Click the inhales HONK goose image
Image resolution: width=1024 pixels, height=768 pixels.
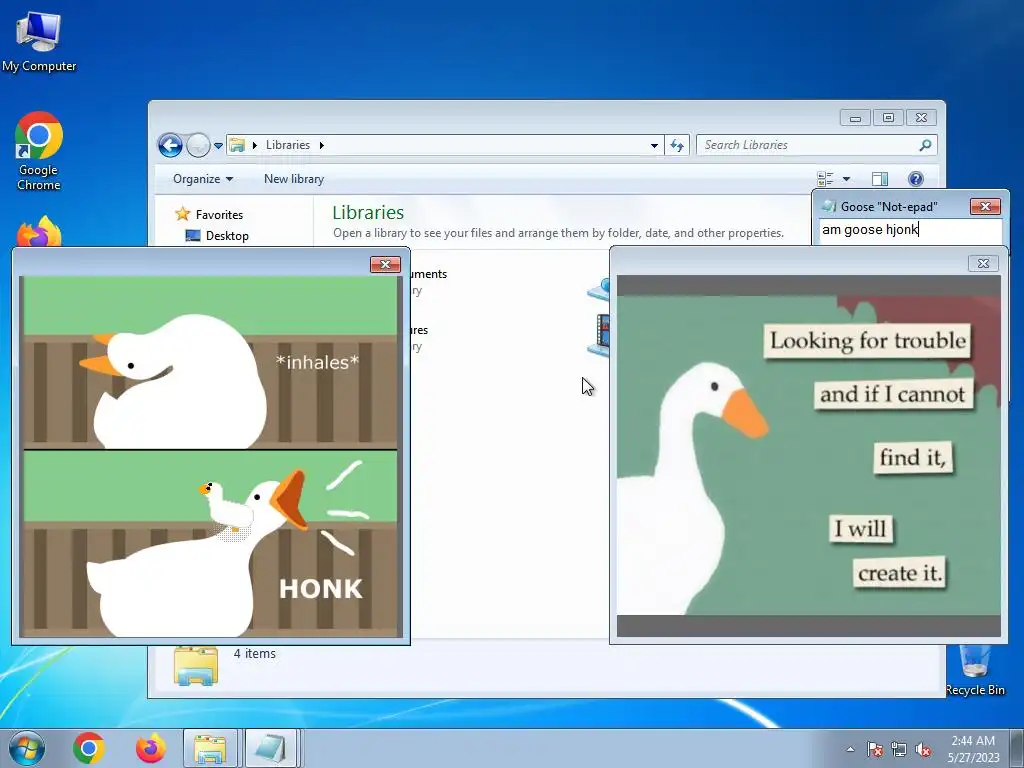pyautogui.click(x=211, y=456)
